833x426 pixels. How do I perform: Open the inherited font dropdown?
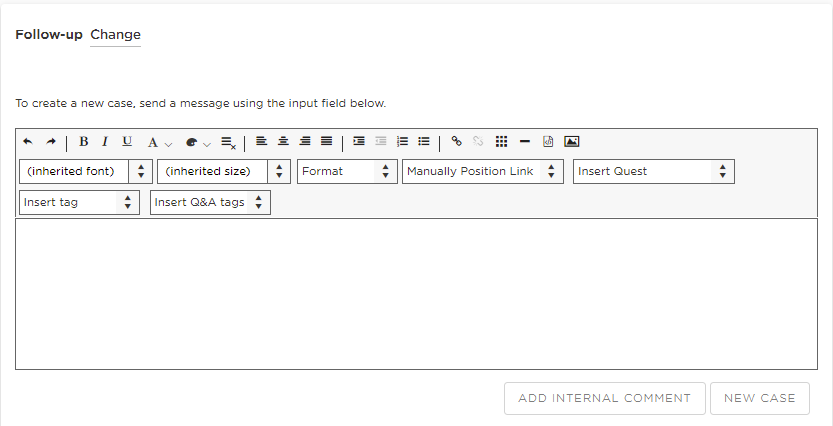pos(86,172)
